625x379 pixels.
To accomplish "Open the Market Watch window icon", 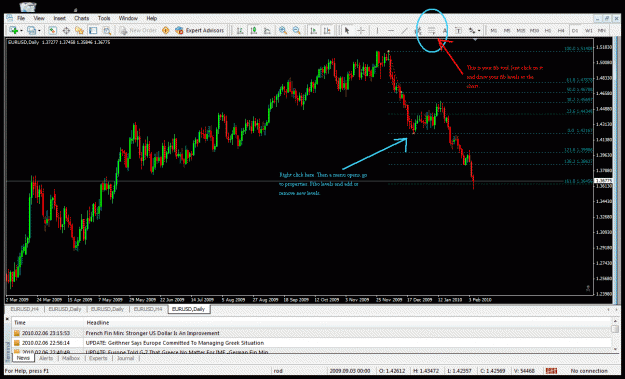I will pos(52,30).
